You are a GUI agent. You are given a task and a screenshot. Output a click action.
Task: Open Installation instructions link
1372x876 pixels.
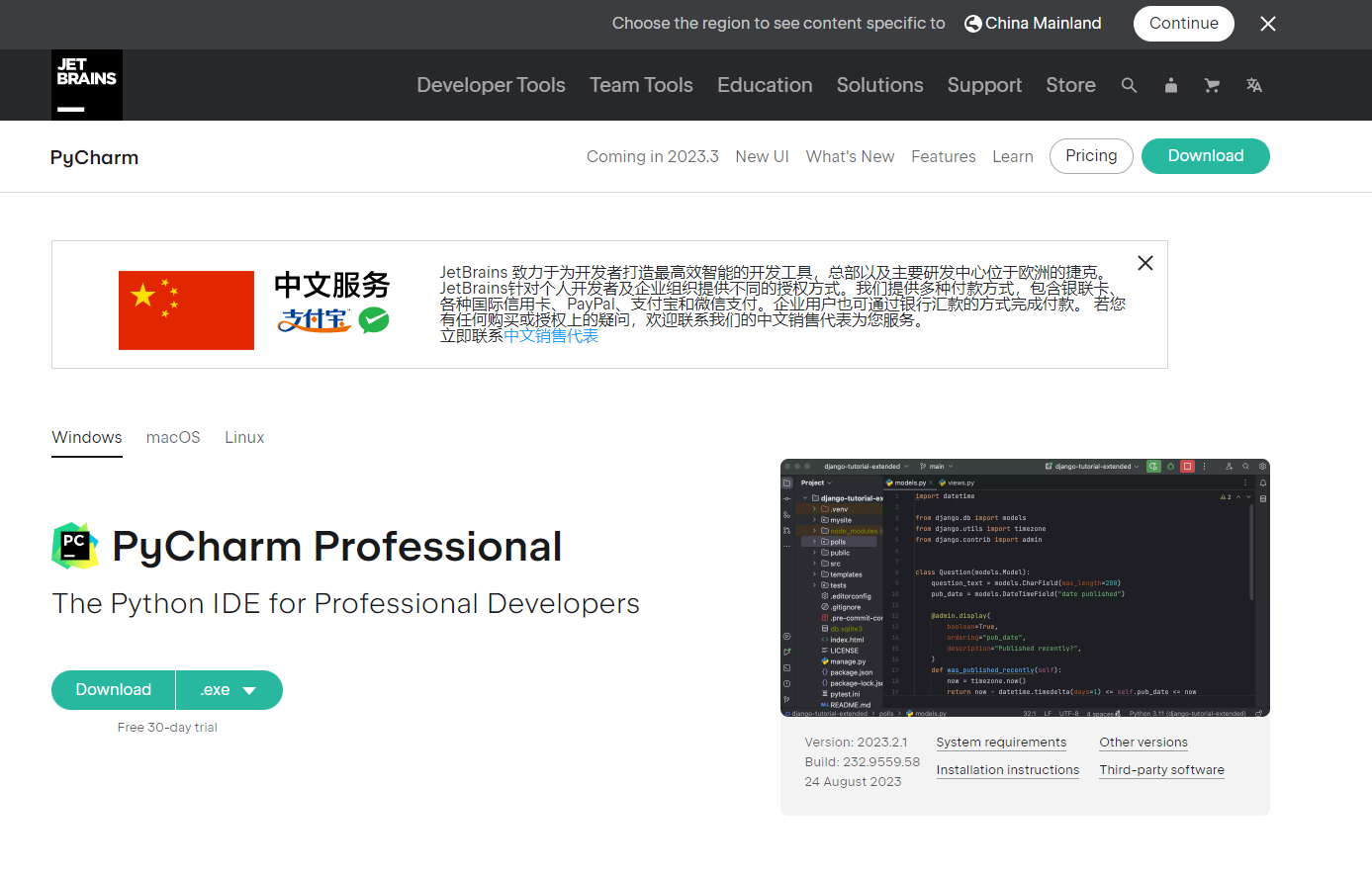[x=1008, y=770]
